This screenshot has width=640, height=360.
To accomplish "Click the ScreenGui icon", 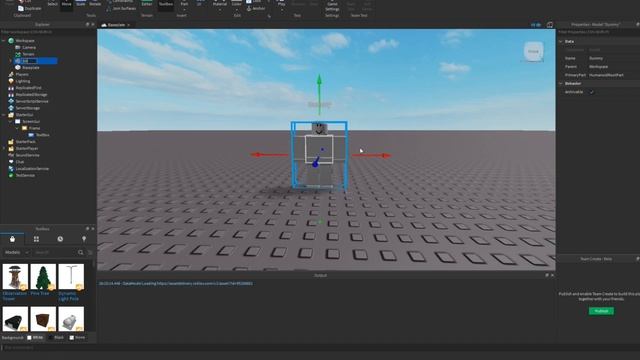I will tap(18, 121).
